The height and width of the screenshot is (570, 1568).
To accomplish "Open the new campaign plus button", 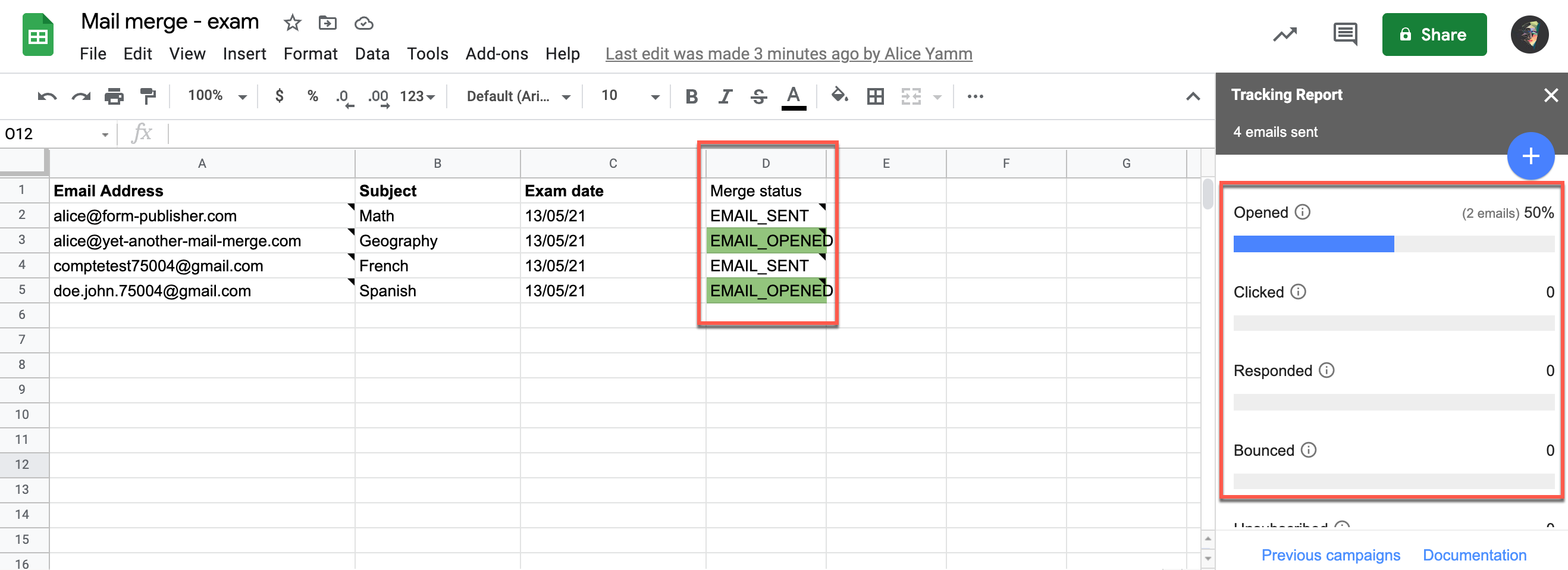I will (1531, 156).
